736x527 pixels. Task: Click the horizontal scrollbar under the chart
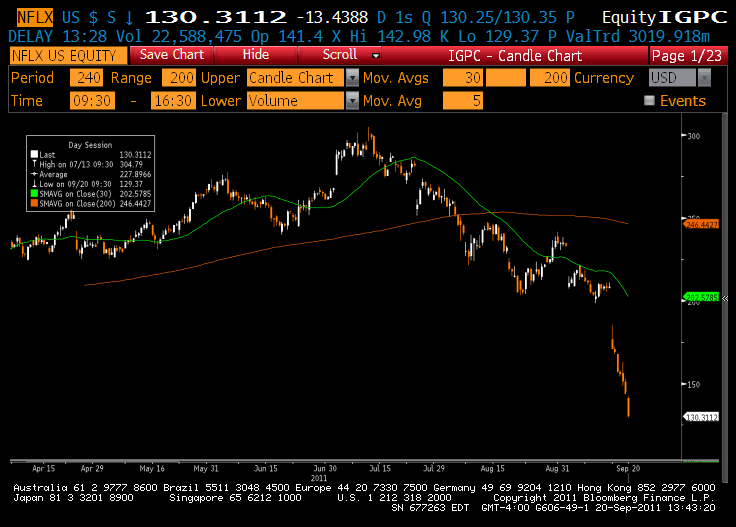pyautogui.click(x=364, y=460)
